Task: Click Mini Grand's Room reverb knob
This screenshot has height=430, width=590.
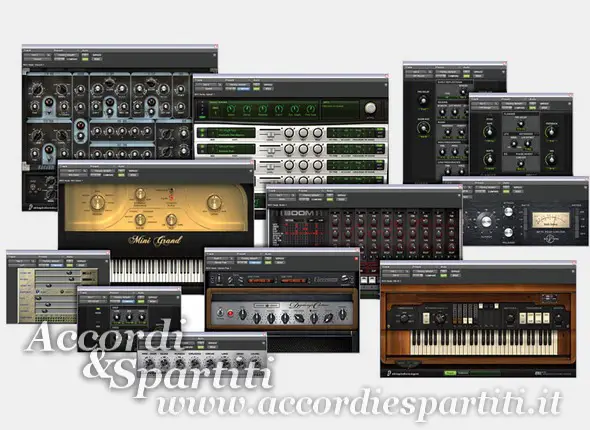Action: [x=140, y=220]
